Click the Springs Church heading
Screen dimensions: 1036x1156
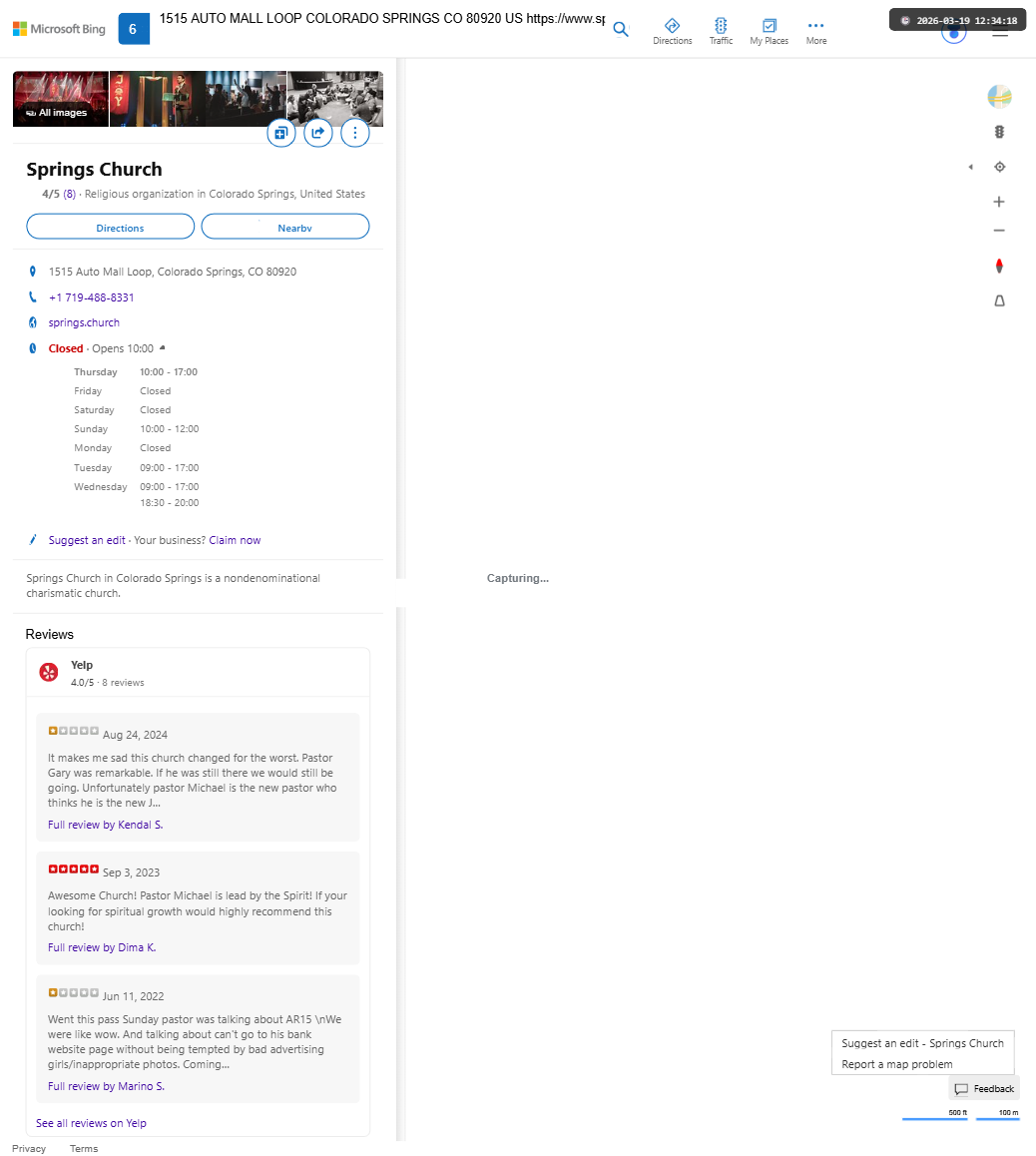click(94, 169)
